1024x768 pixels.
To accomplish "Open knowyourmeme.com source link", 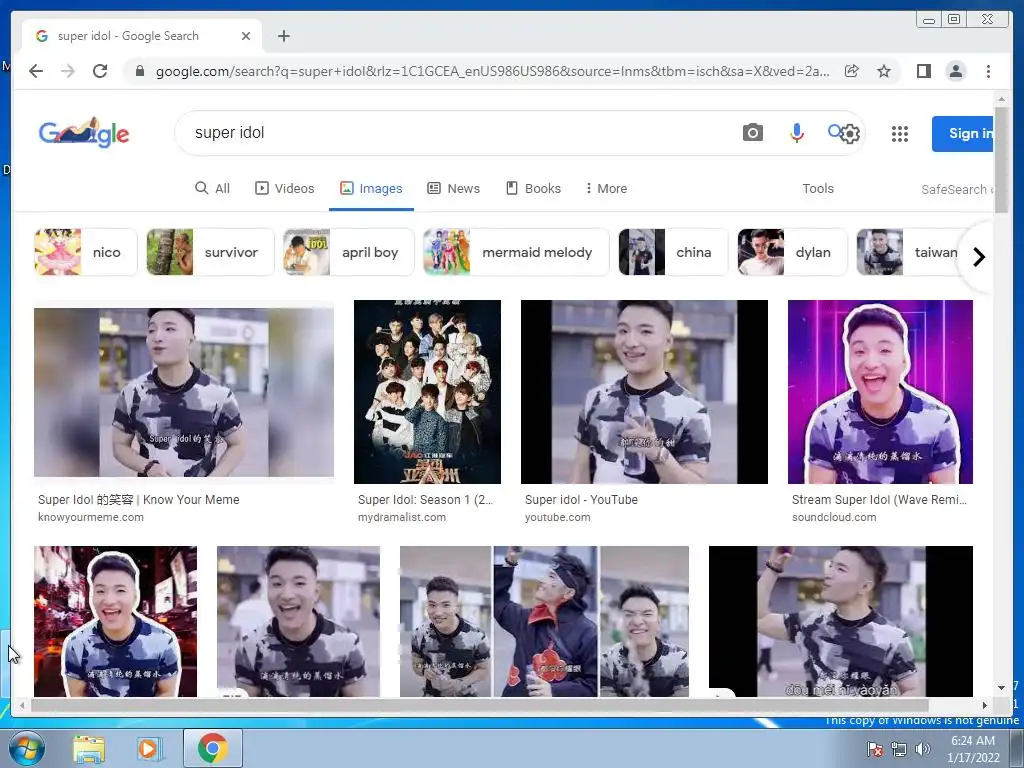I will point(91,517).
